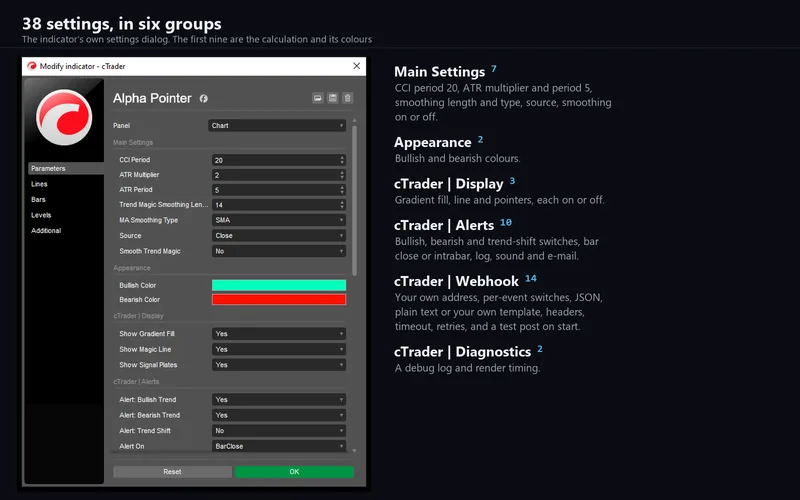Image resolution: width=800 pixels, height=500 pixels.
Task: Click the red cTrader logo in sidebar
Action: [64, 117]
